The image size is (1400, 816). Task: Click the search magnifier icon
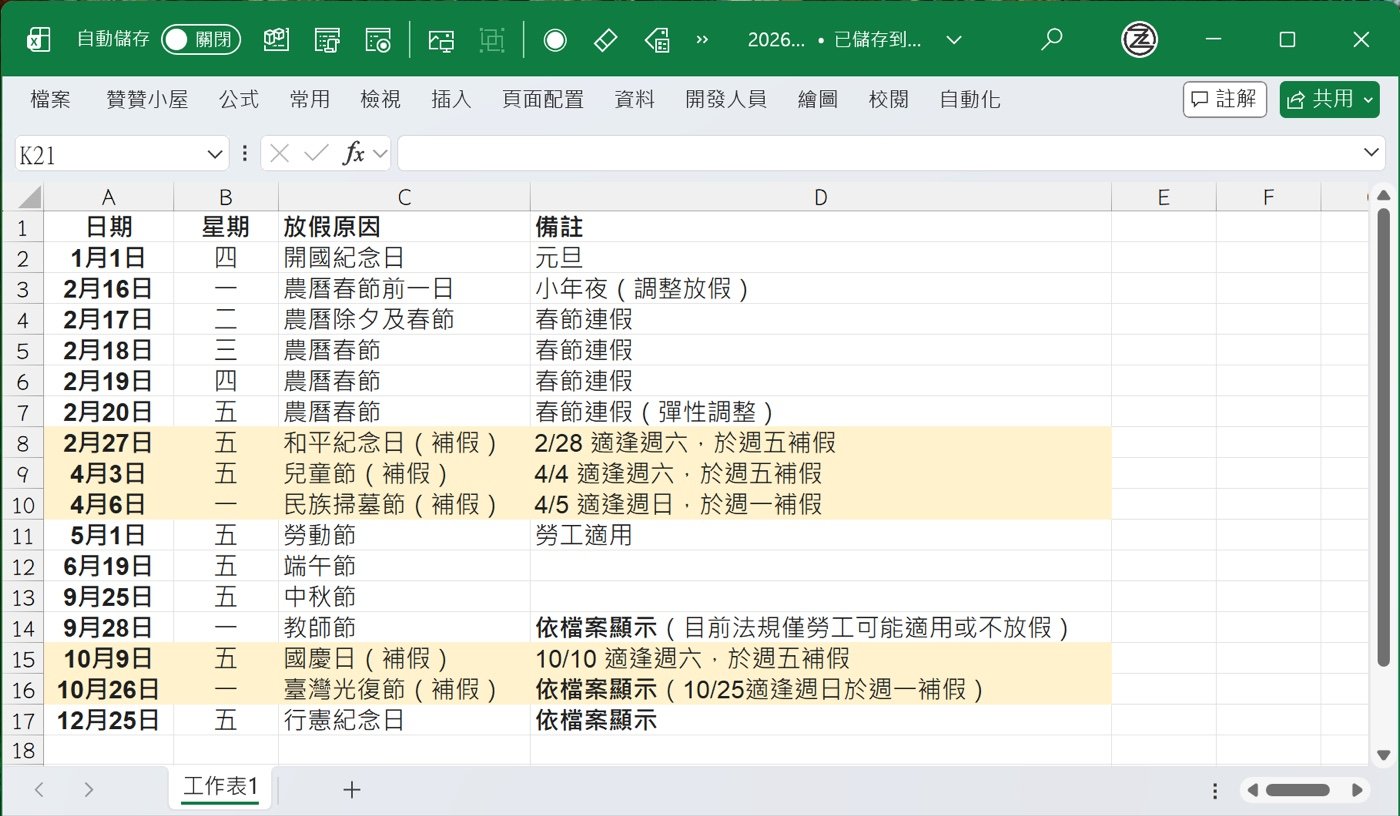click(x=1051, y=40)
